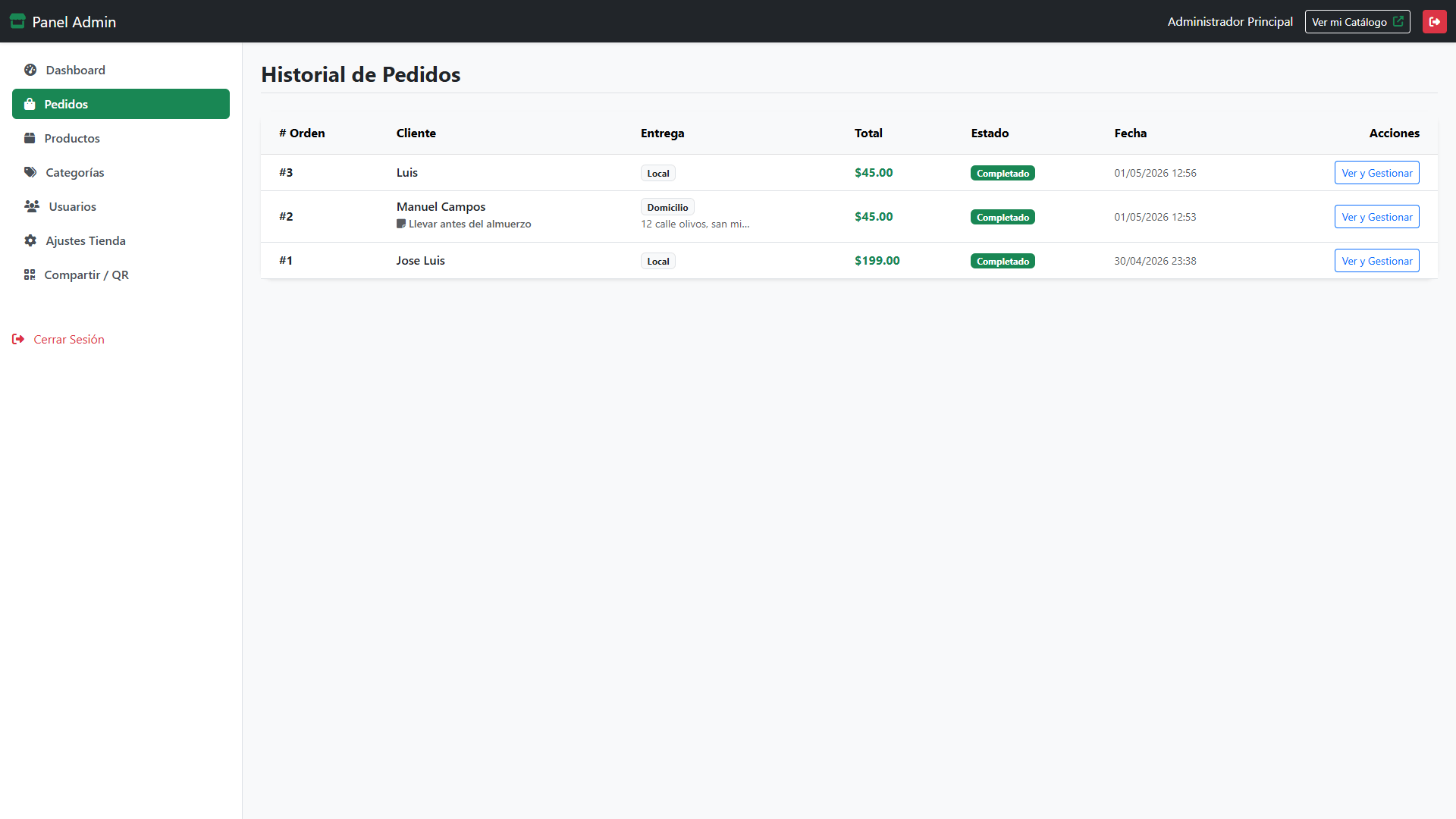Click the date 30/04/2026 23:38

point(1155,261)
